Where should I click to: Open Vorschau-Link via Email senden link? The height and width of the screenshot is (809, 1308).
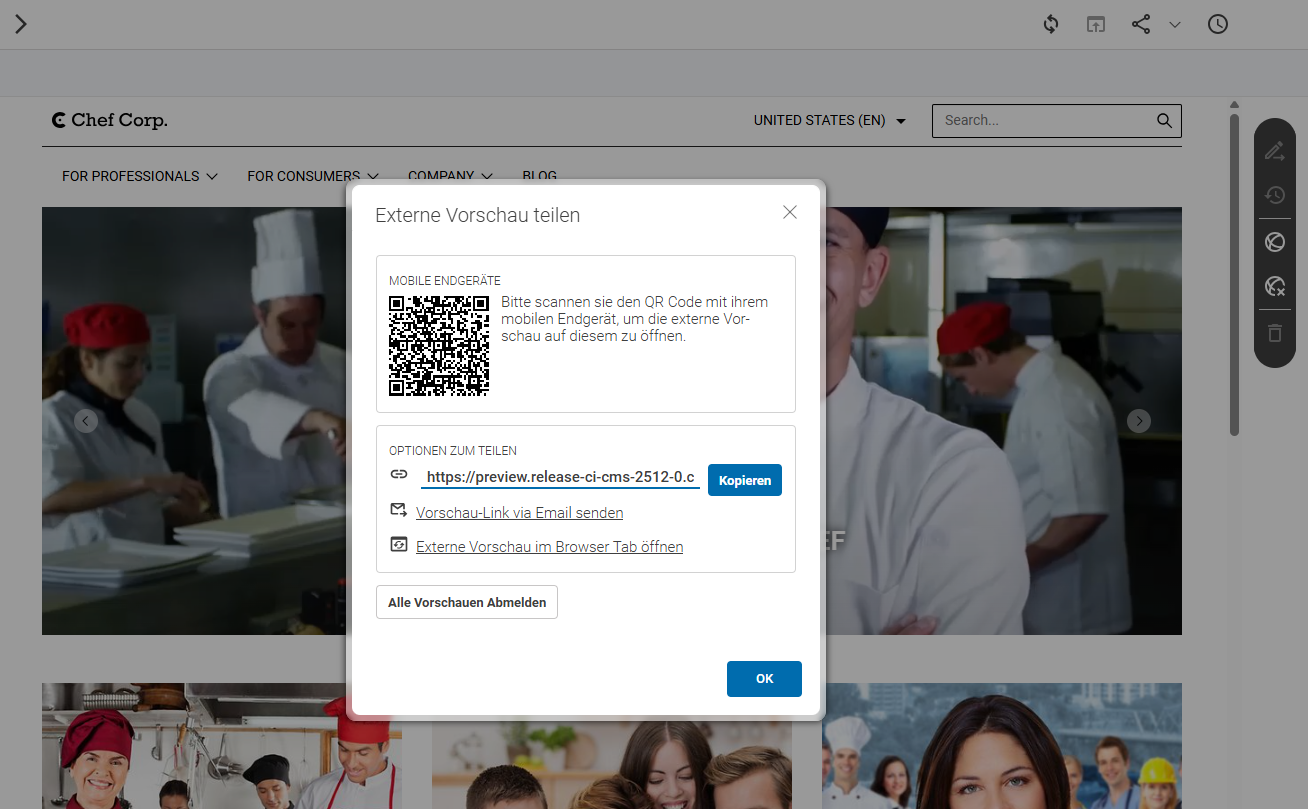coord(519,513)
